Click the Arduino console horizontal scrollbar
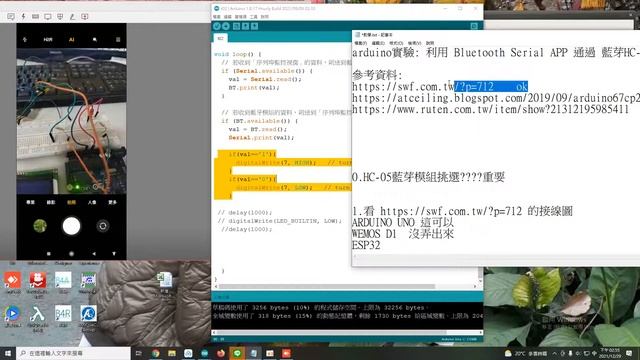This screenshot has height=360, width=640. click(347, 332)
